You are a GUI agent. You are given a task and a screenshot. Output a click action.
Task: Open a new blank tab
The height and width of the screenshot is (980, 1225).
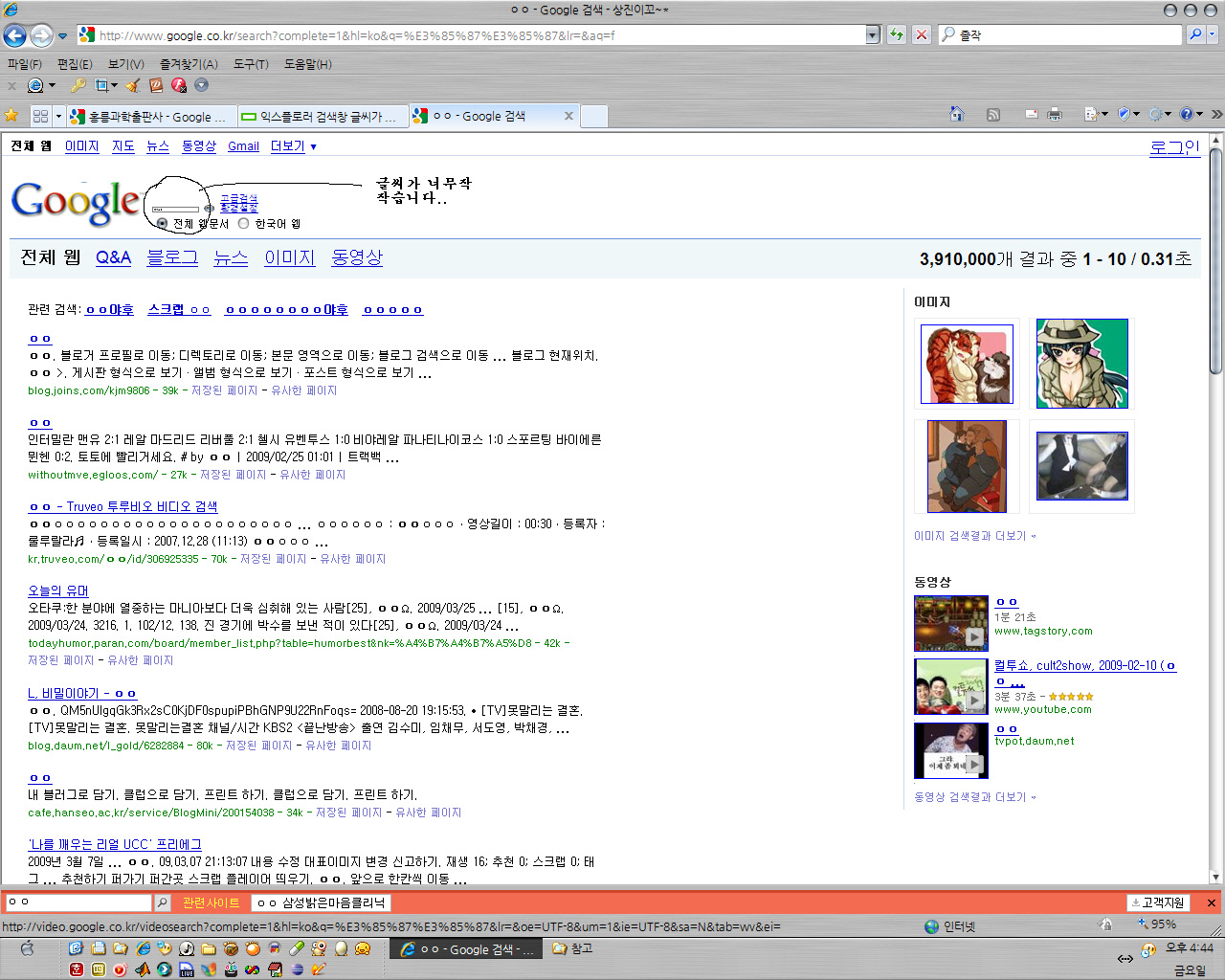[594, 116]
